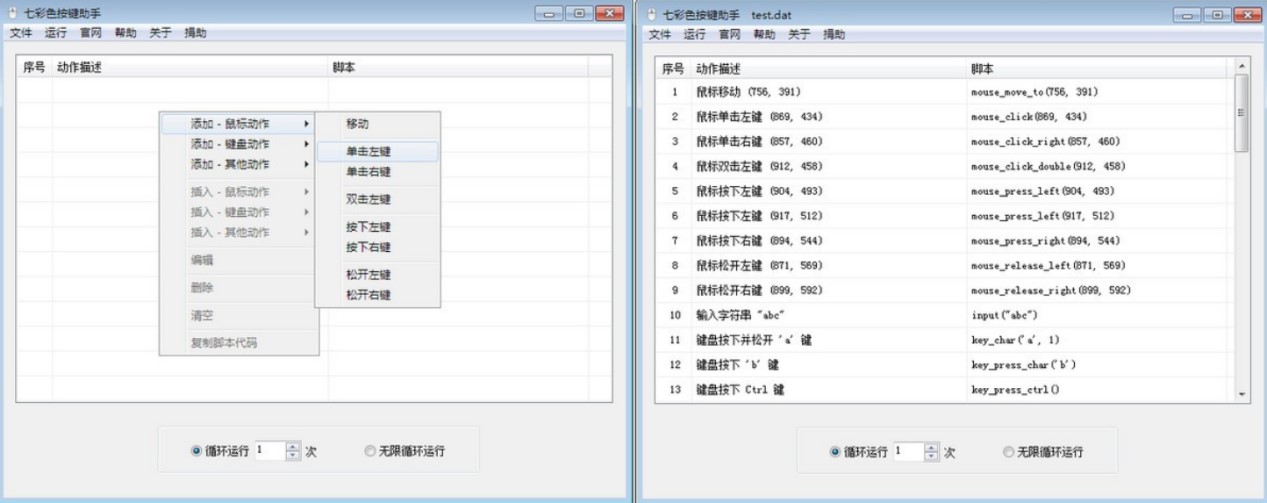Select 无限循环运行 radio in the test.dat window
Image resolution: width=1267 pixels, height=503 pixels.
point(1009,452)
